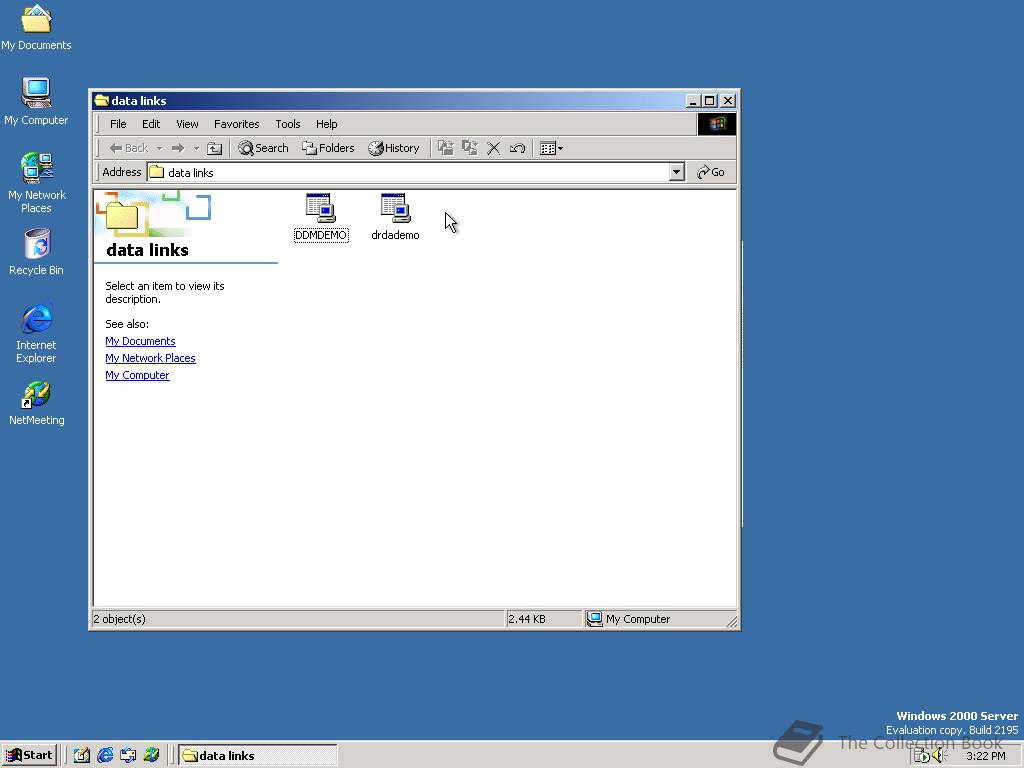This screenshot has width=1024, height=768.
Task: Launch Internet Explorer from quick launch
Action: point(105,755)
